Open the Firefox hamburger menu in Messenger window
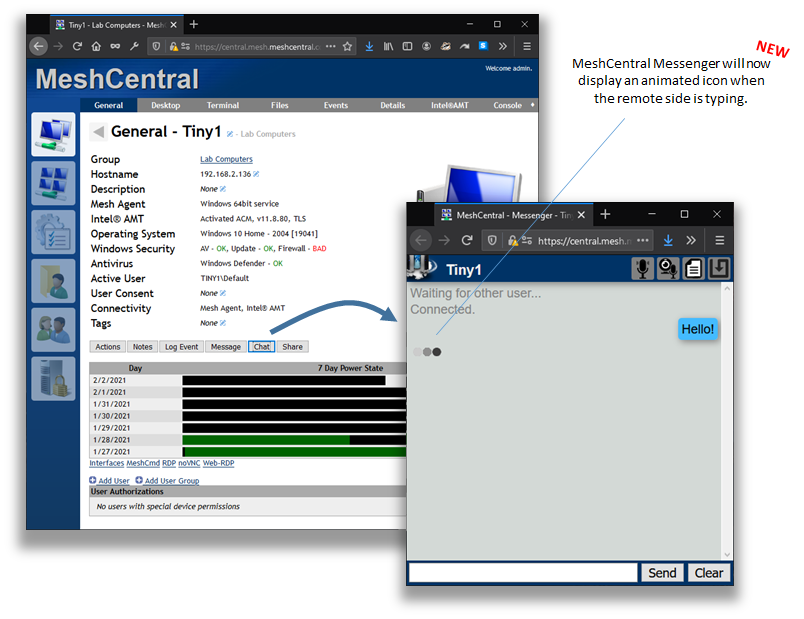804x619 pixels. [x=720, y=240]
